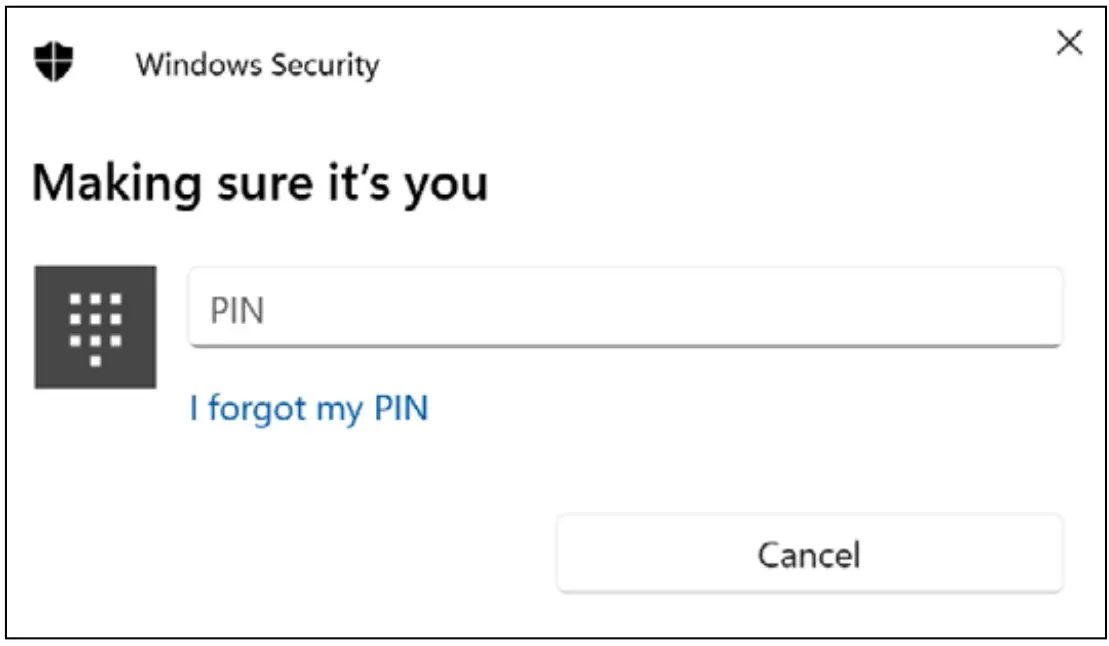This screenshot has width=1109, height=646.
Task: Place cursor in the field labeled PIN
Action: click(624, 310)
